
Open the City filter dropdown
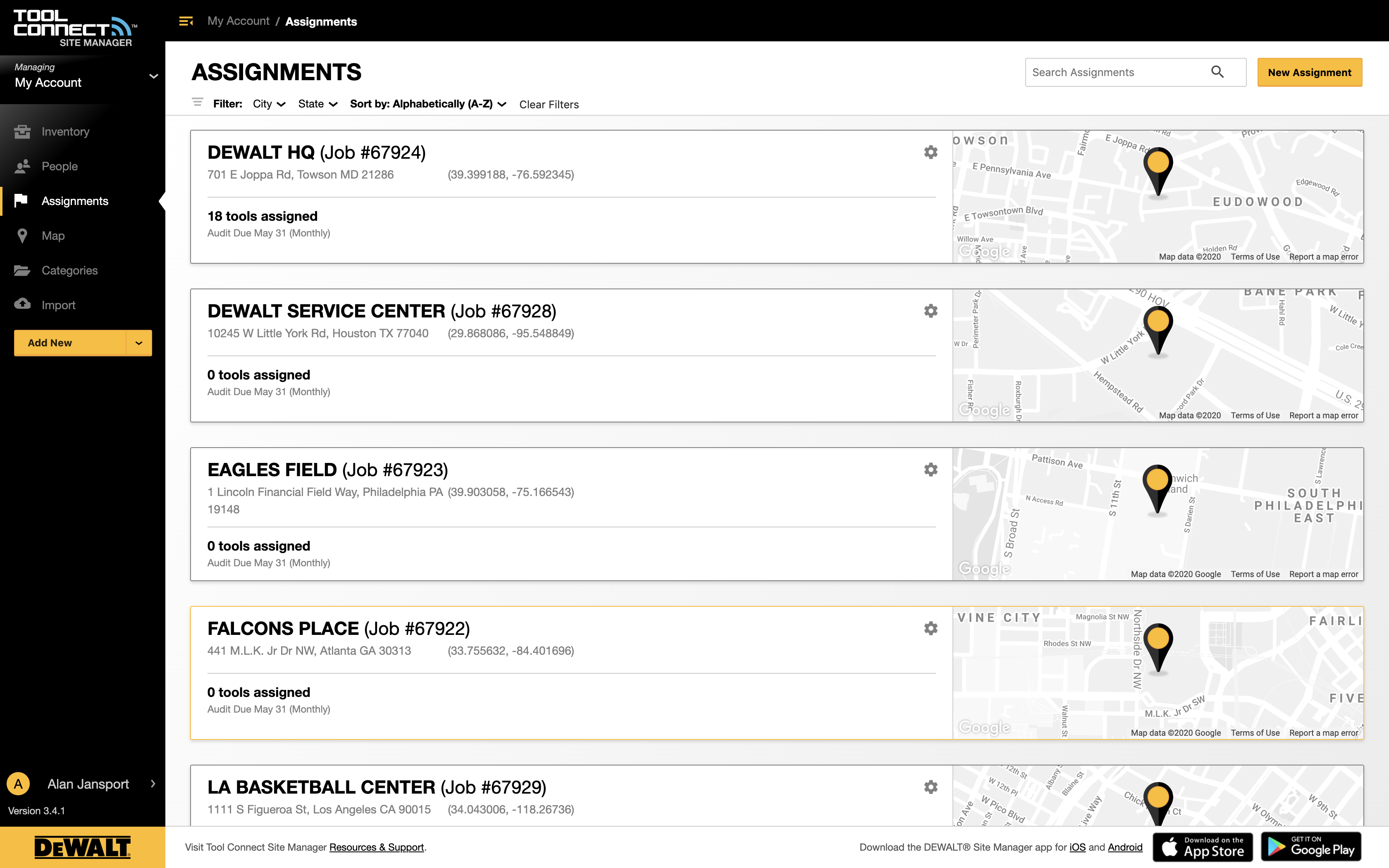click(269, 104)
